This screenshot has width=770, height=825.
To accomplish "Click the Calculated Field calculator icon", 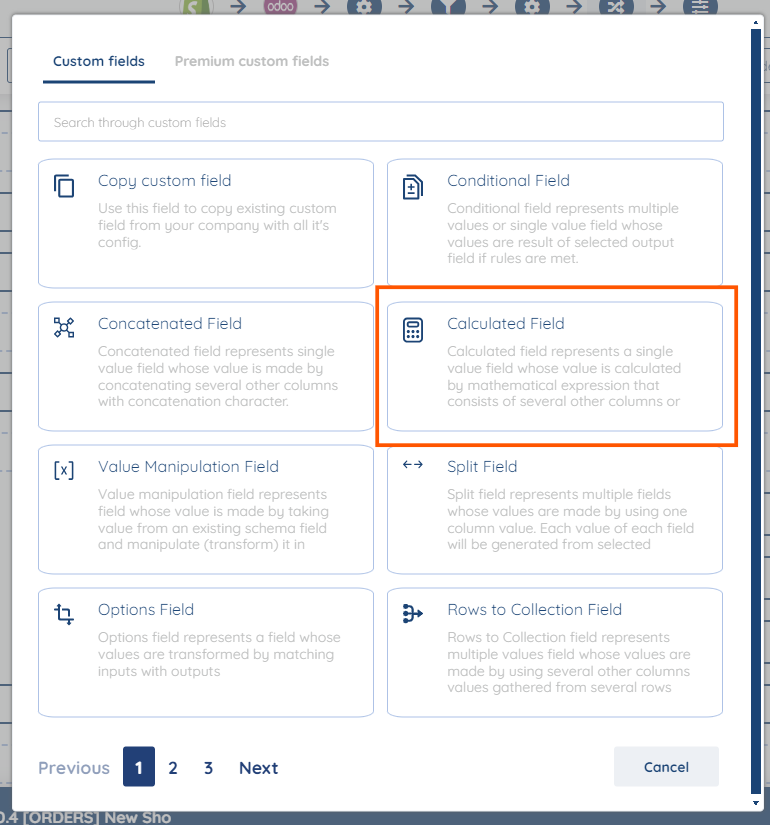I will [413, 330].
